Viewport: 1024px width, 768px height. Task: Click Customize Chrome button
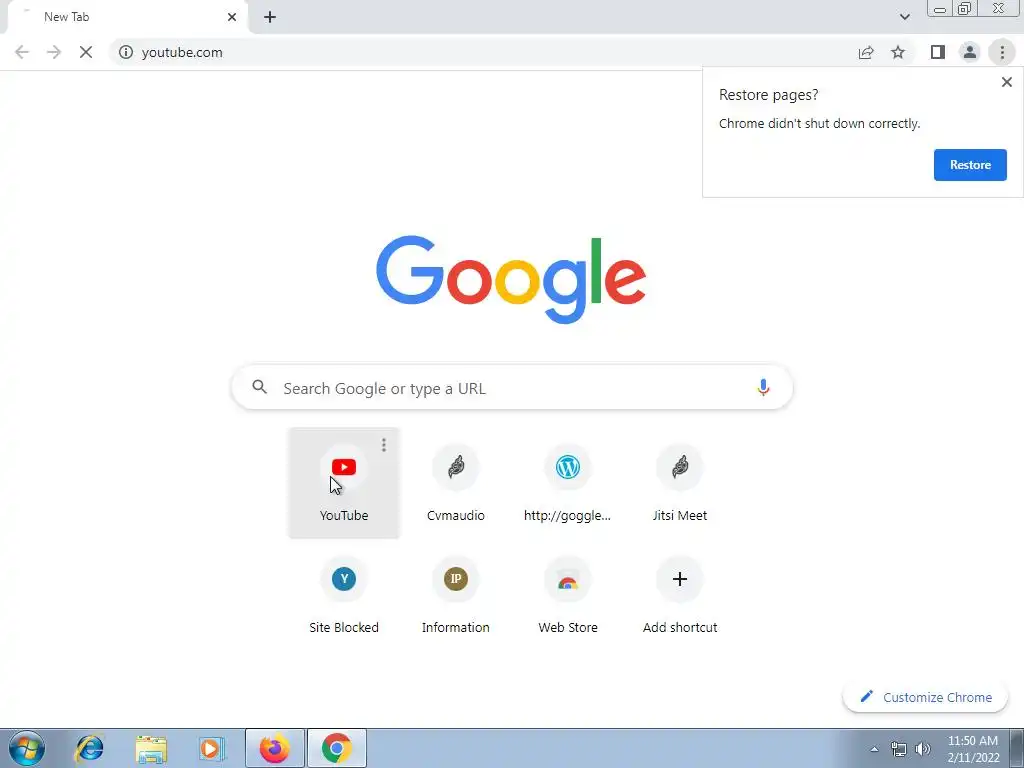tap(925, 697)
